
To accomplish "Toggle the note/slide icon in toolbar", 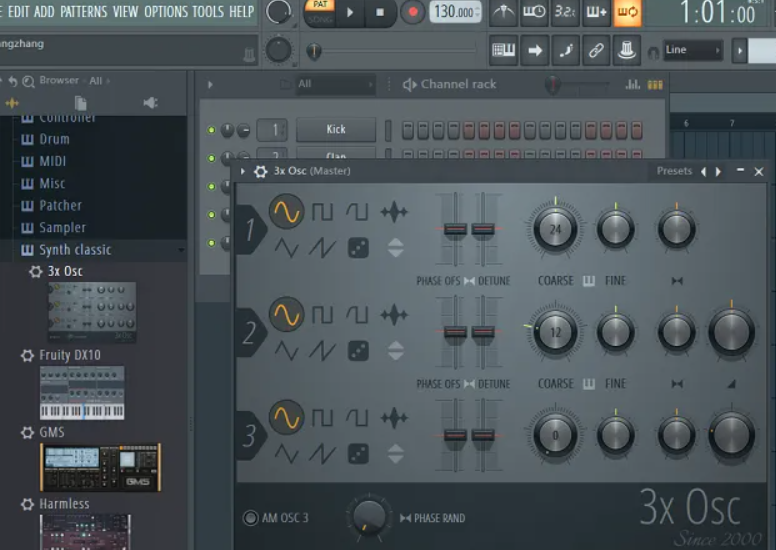I will 566,50.
